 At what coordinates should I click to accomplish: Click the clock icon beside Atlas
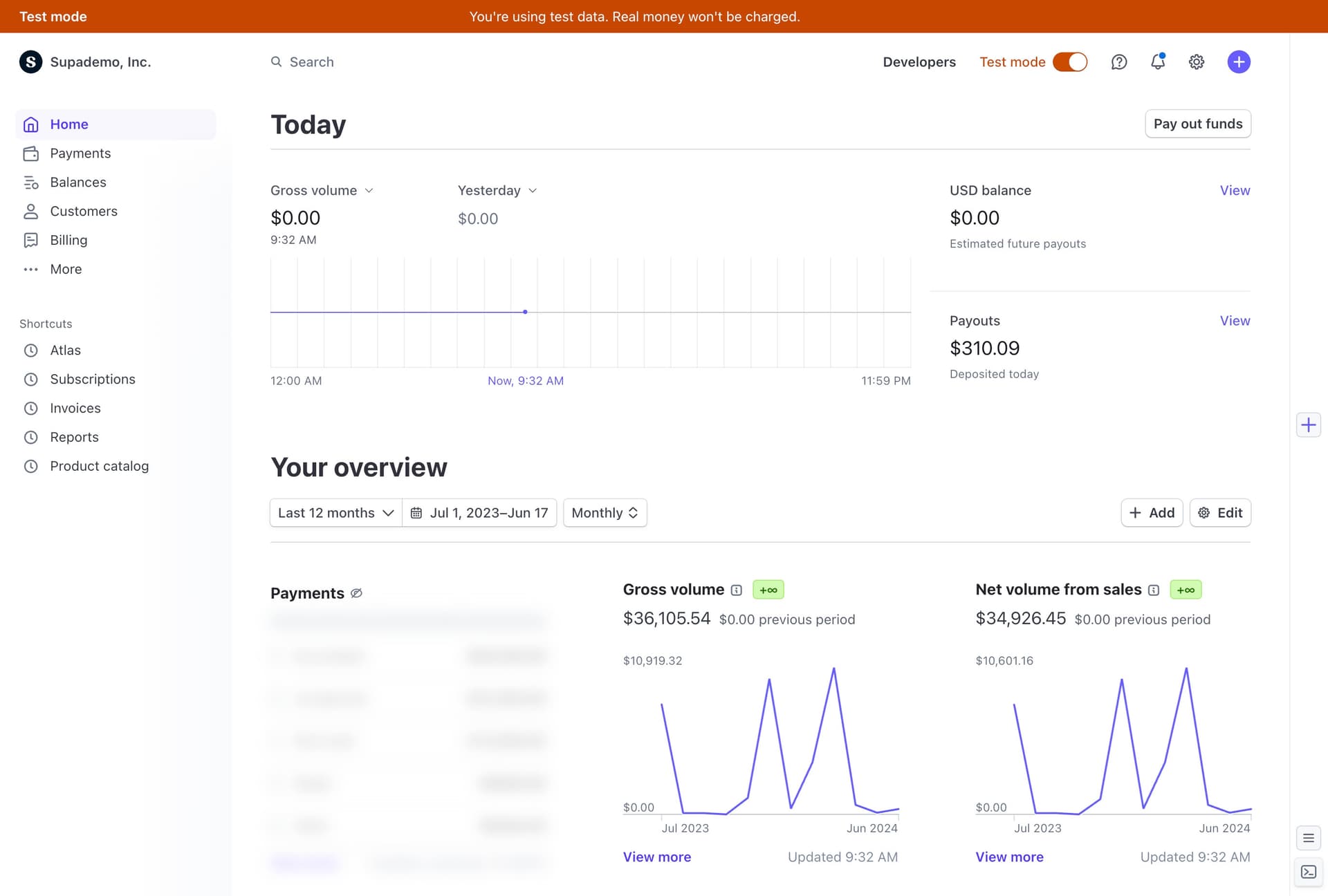(30, 351)
